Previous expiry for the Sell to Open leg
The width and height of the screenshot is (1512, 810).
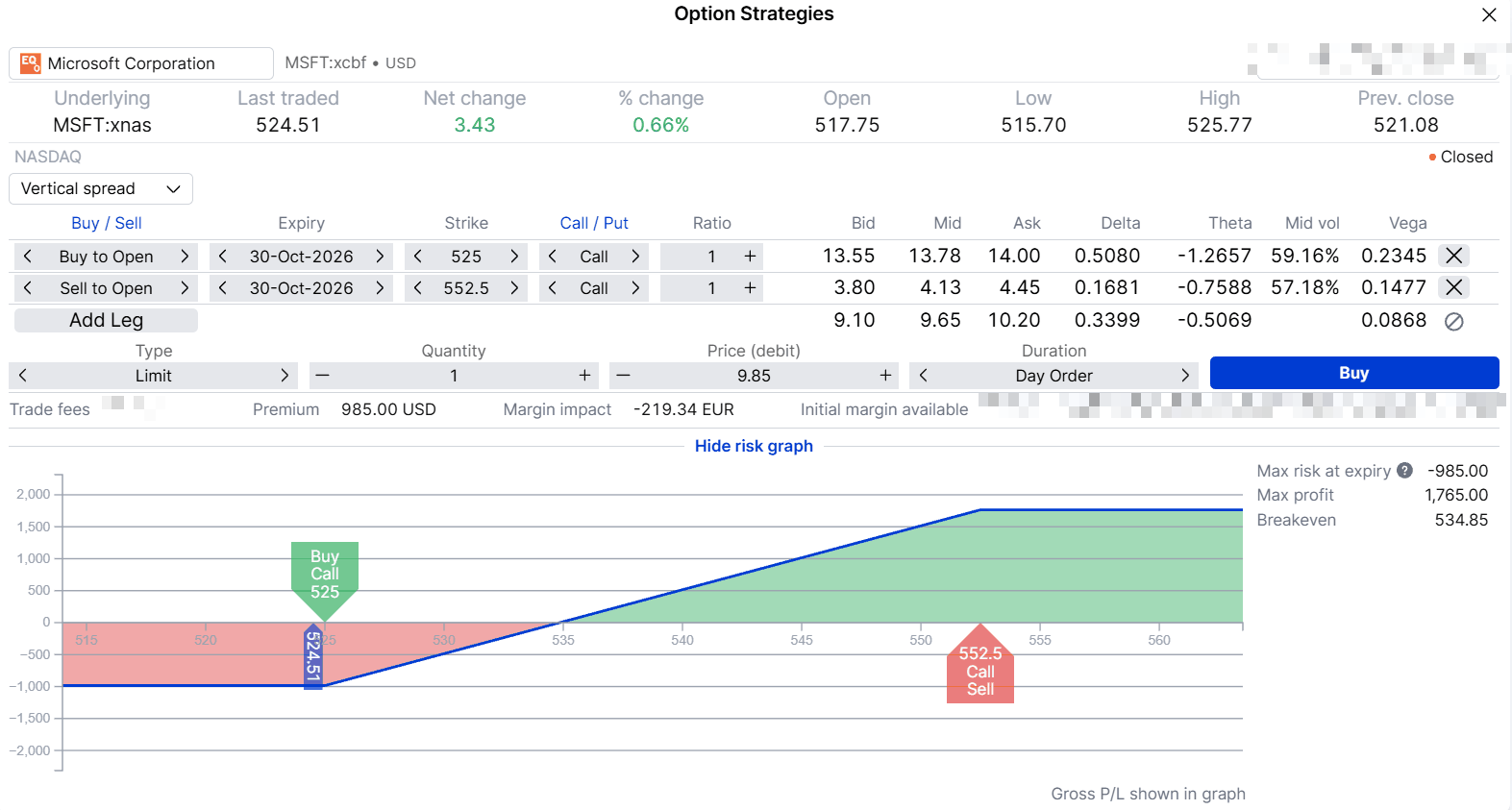tap(223, 288)
